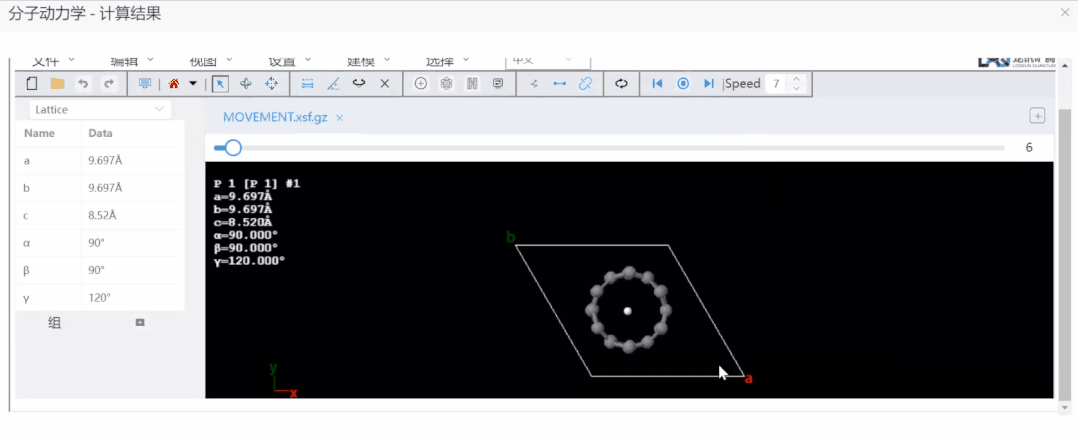Select the γ value 120° cell
The width and height of the screenshot is (1078, 436).
pos(133,298)
